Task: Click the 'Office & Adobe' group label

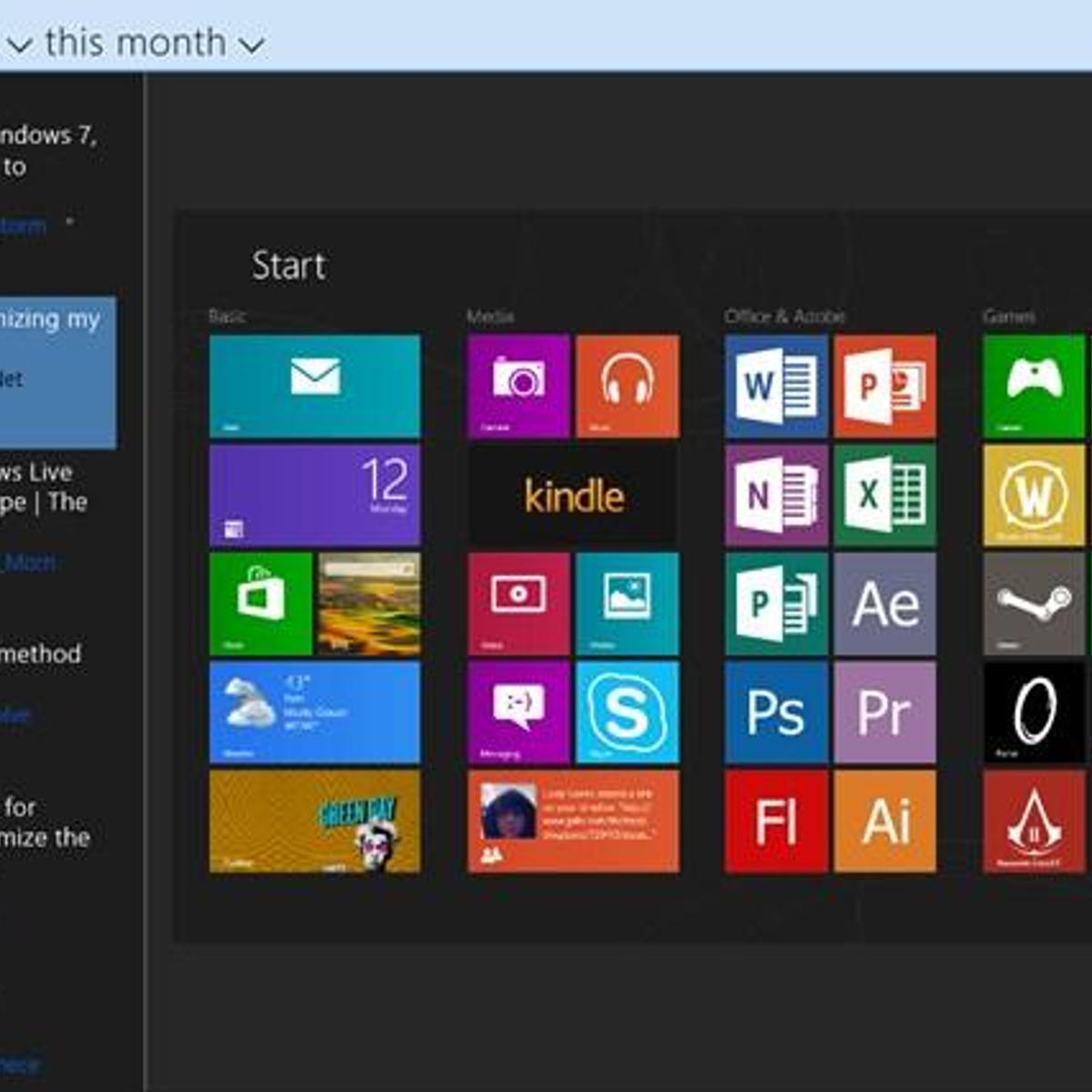Action: point(785,316)
